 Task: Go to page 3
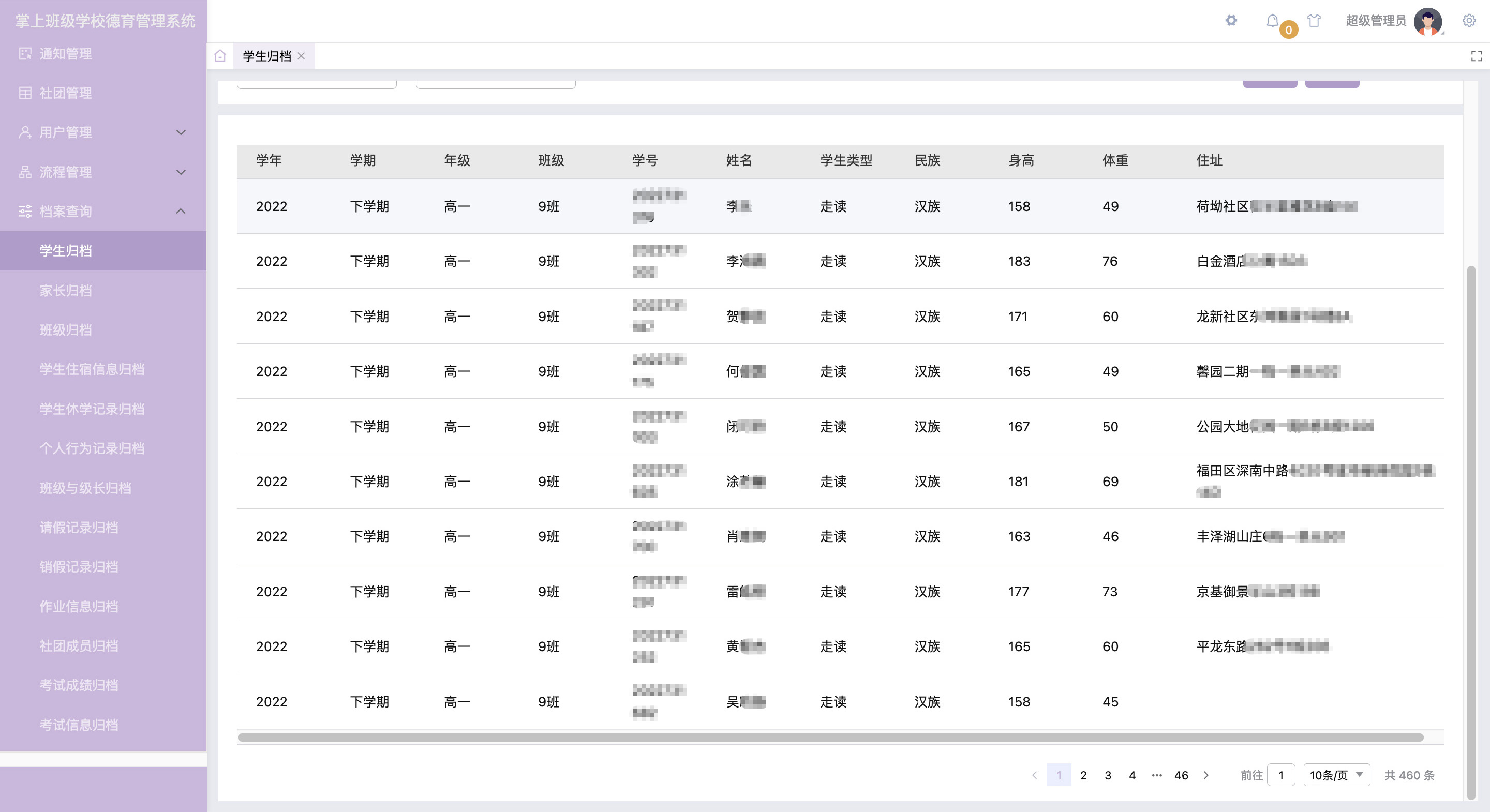pos(1108,775)
